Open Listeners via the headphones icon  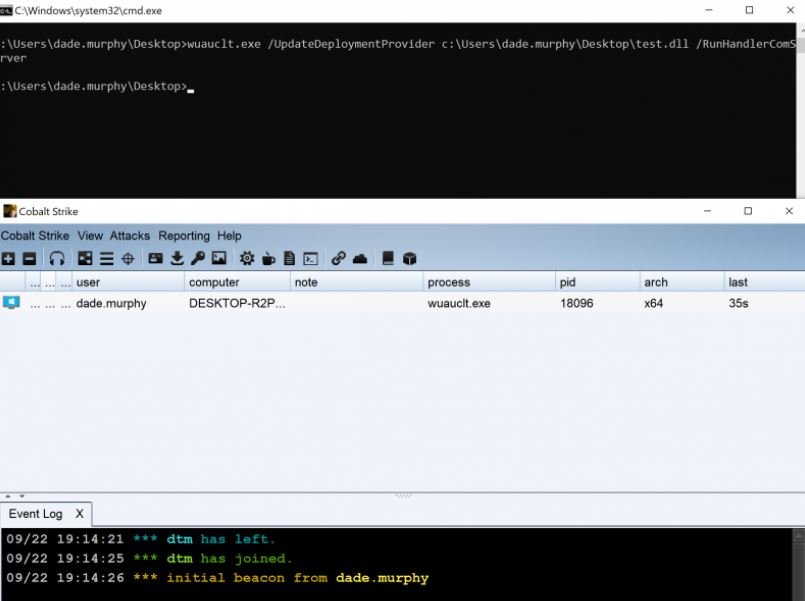click(57, 258)
